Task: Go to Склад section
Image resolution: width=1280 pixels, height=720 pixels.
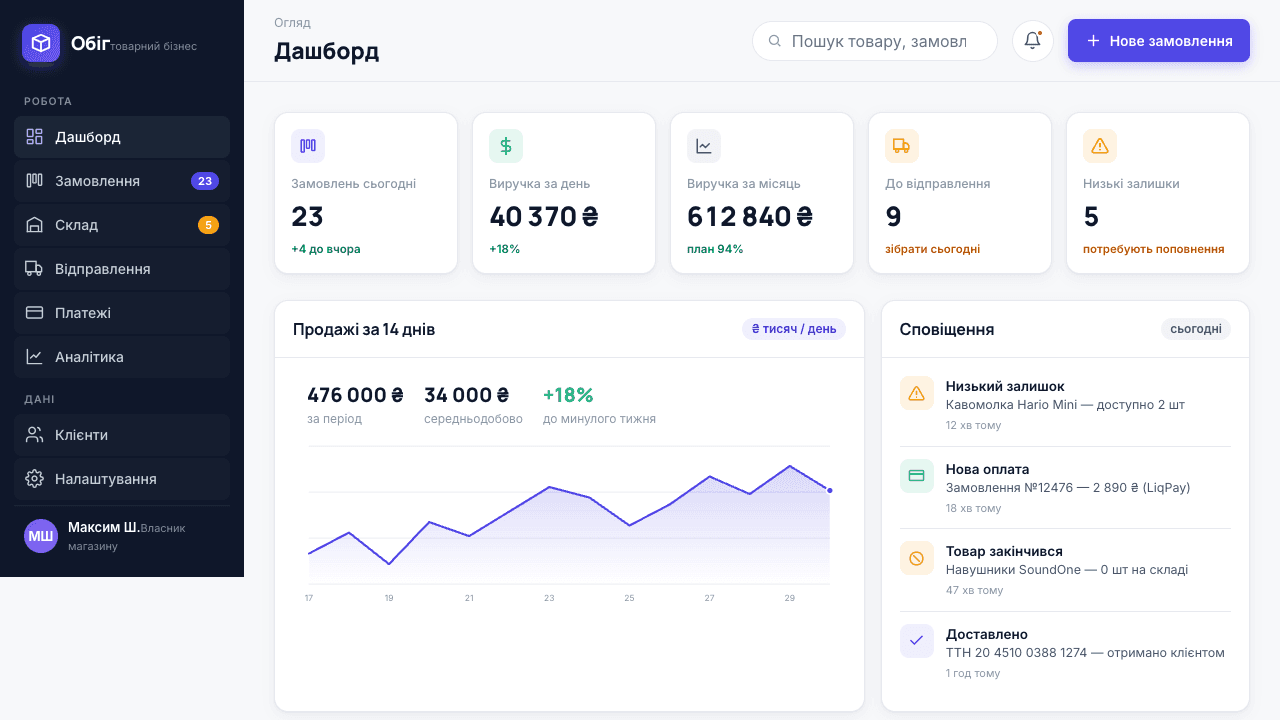Action: tap(122, 225)
